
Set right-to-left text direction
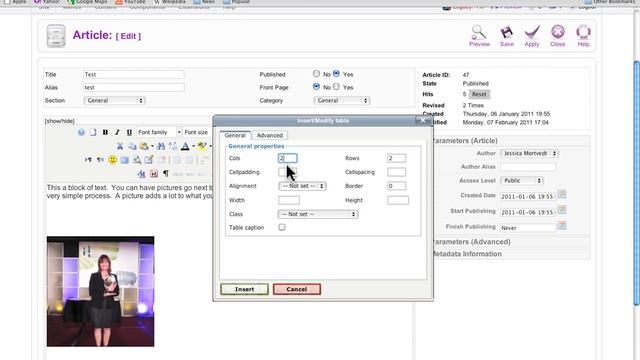coord(100,160)
